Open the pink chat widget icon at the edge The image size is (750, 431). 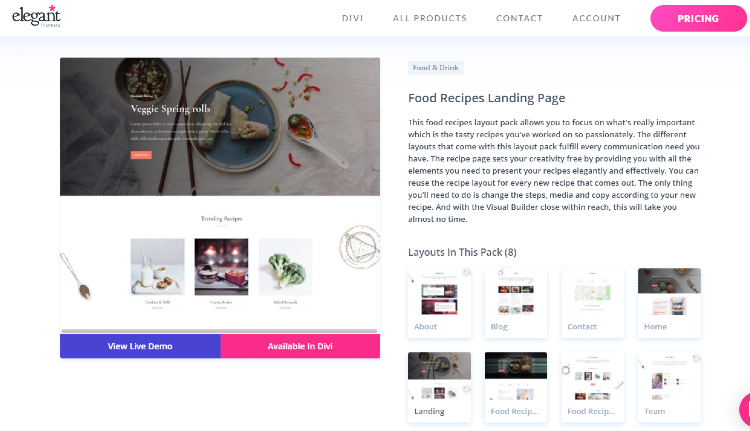coord(745,409)
